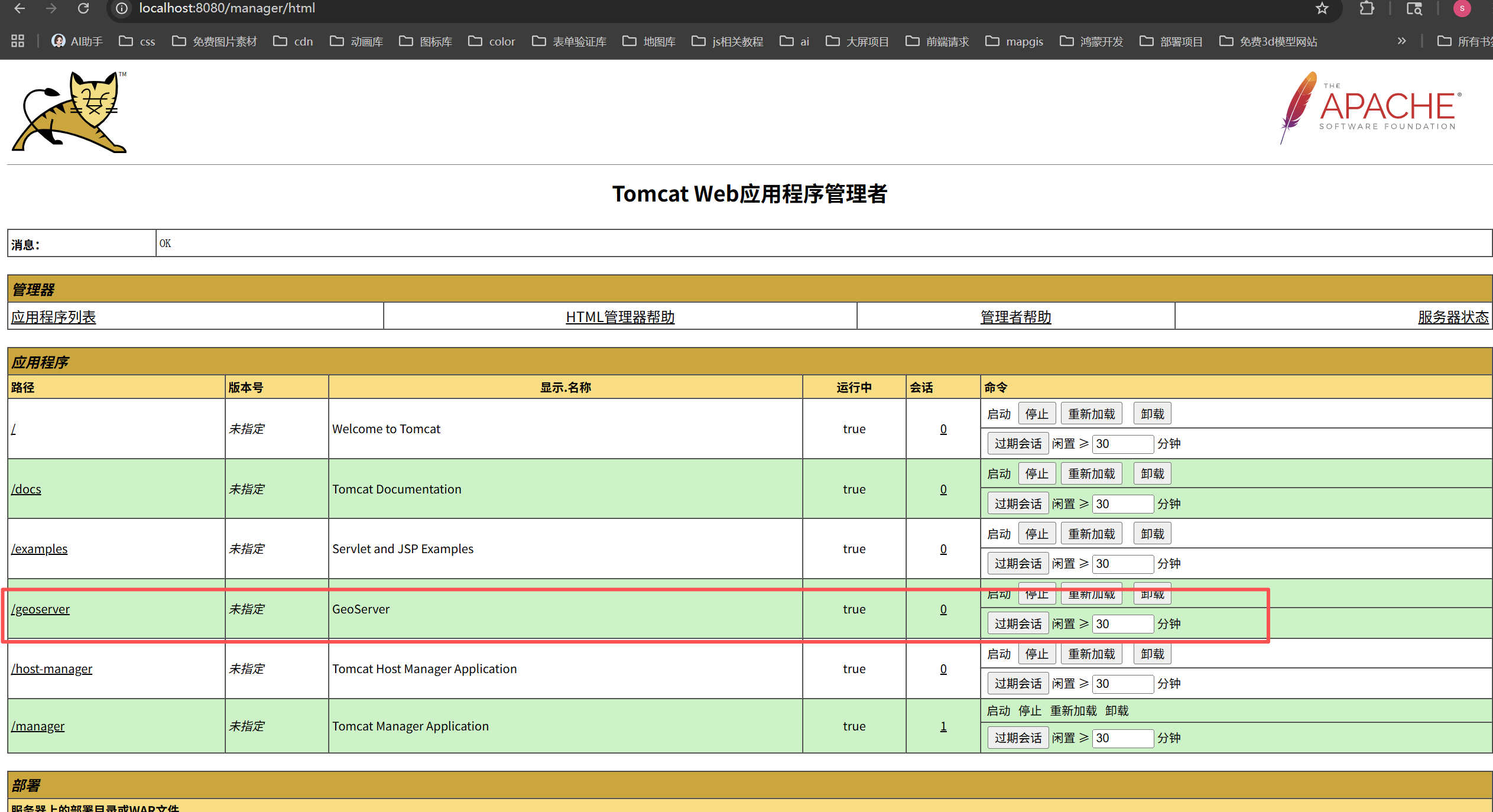The height and width of the screenshot is (812, 1493).
Task: Edit idle minutes field for /manager
Action: (1122, 738)
